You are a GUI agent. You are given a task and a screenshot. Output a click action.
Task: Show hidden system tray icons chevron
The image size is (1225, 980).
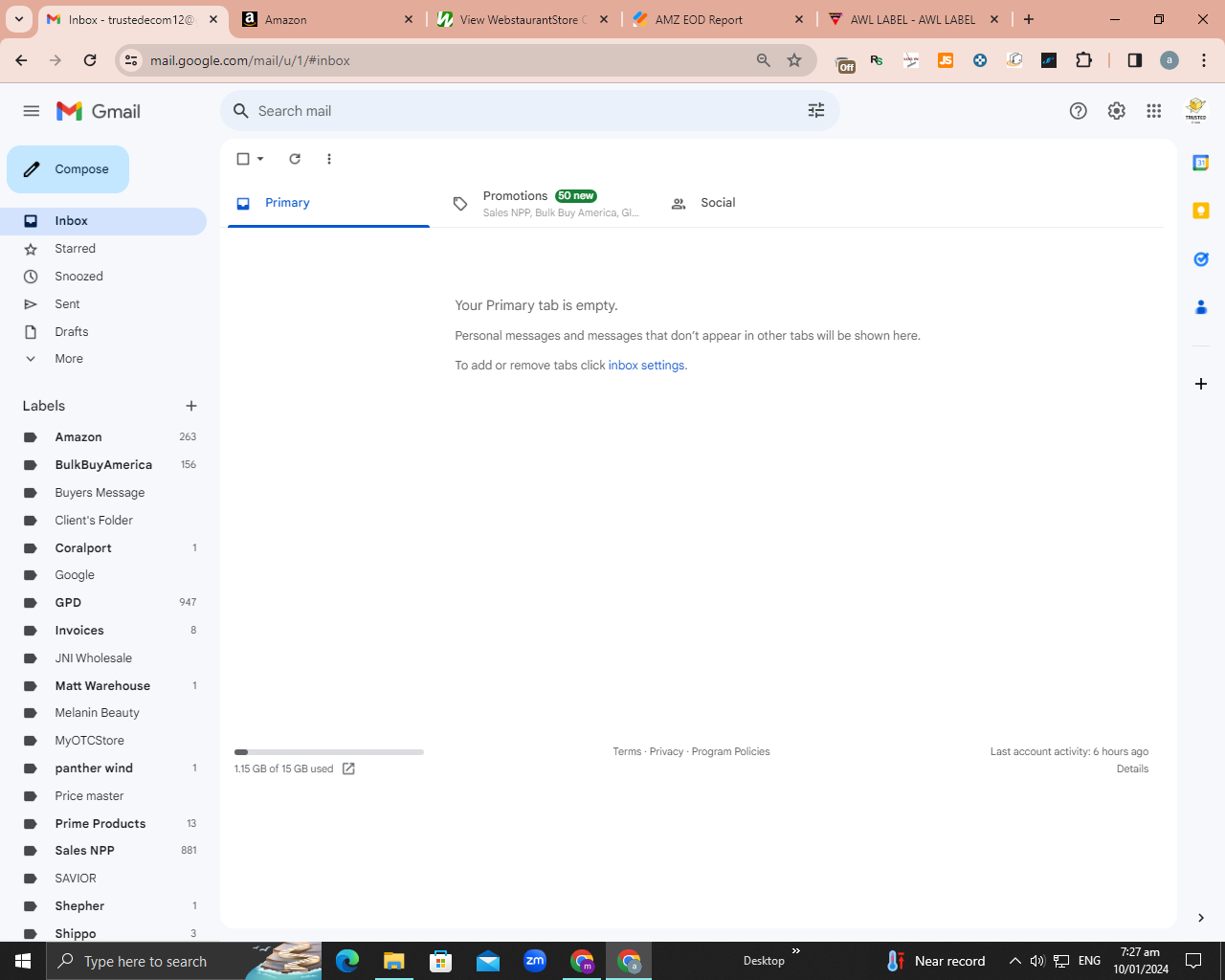[x=1015, y=961]
